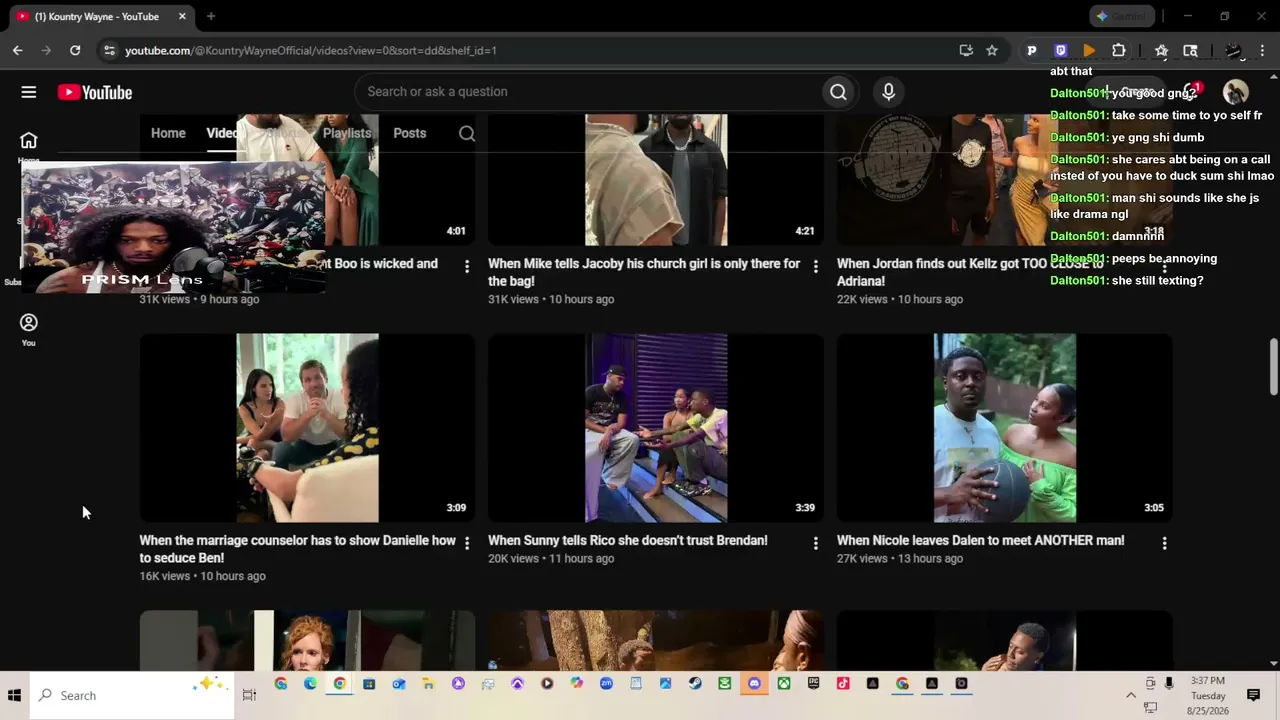Viewport: 1280px width, 720px height.
Task: Show hidden system tray icons
Action: coord(1131,695)
